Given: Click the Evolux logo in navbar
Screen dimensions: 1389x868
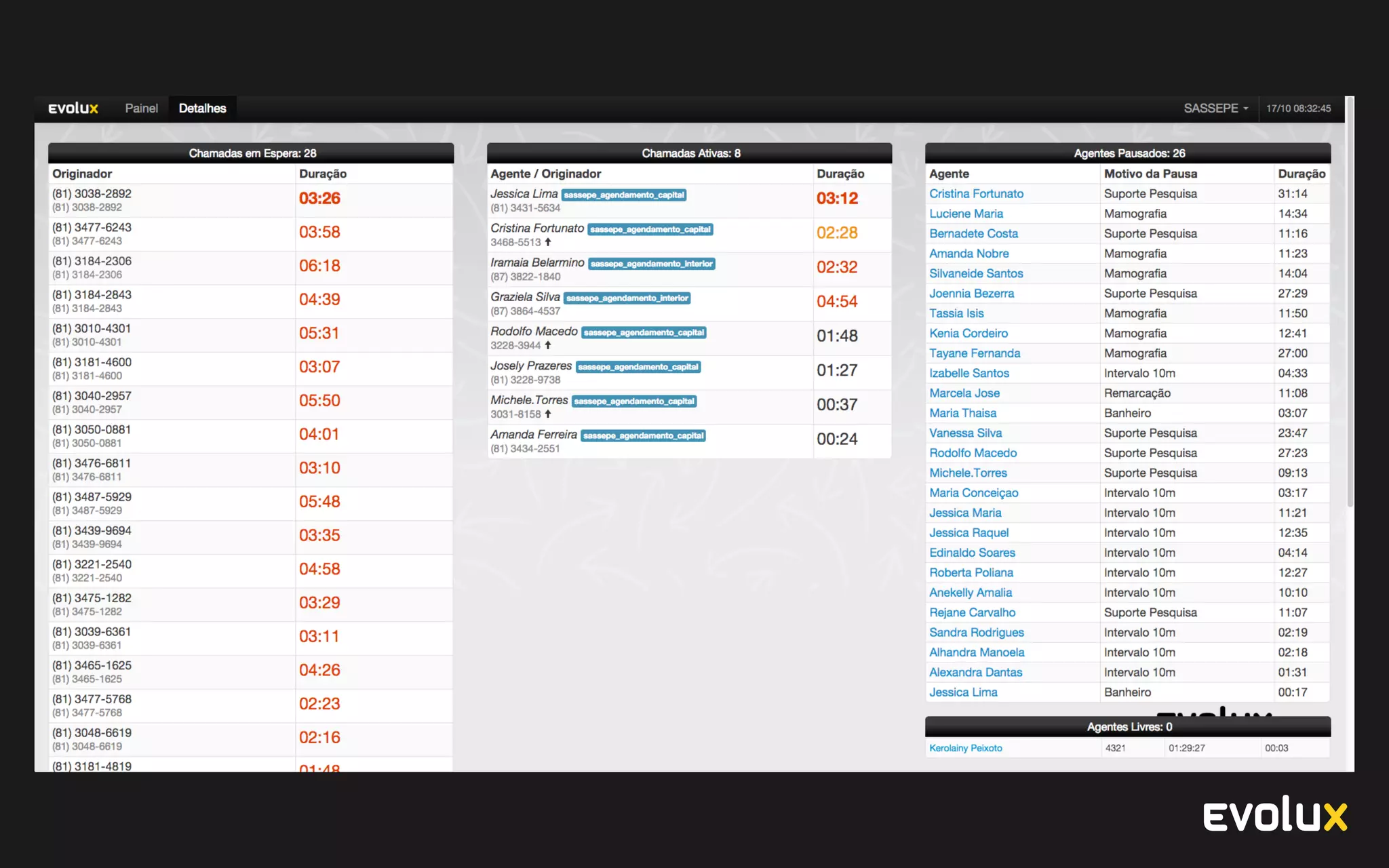Looking at the screenshot, I should tap(73, 108).
